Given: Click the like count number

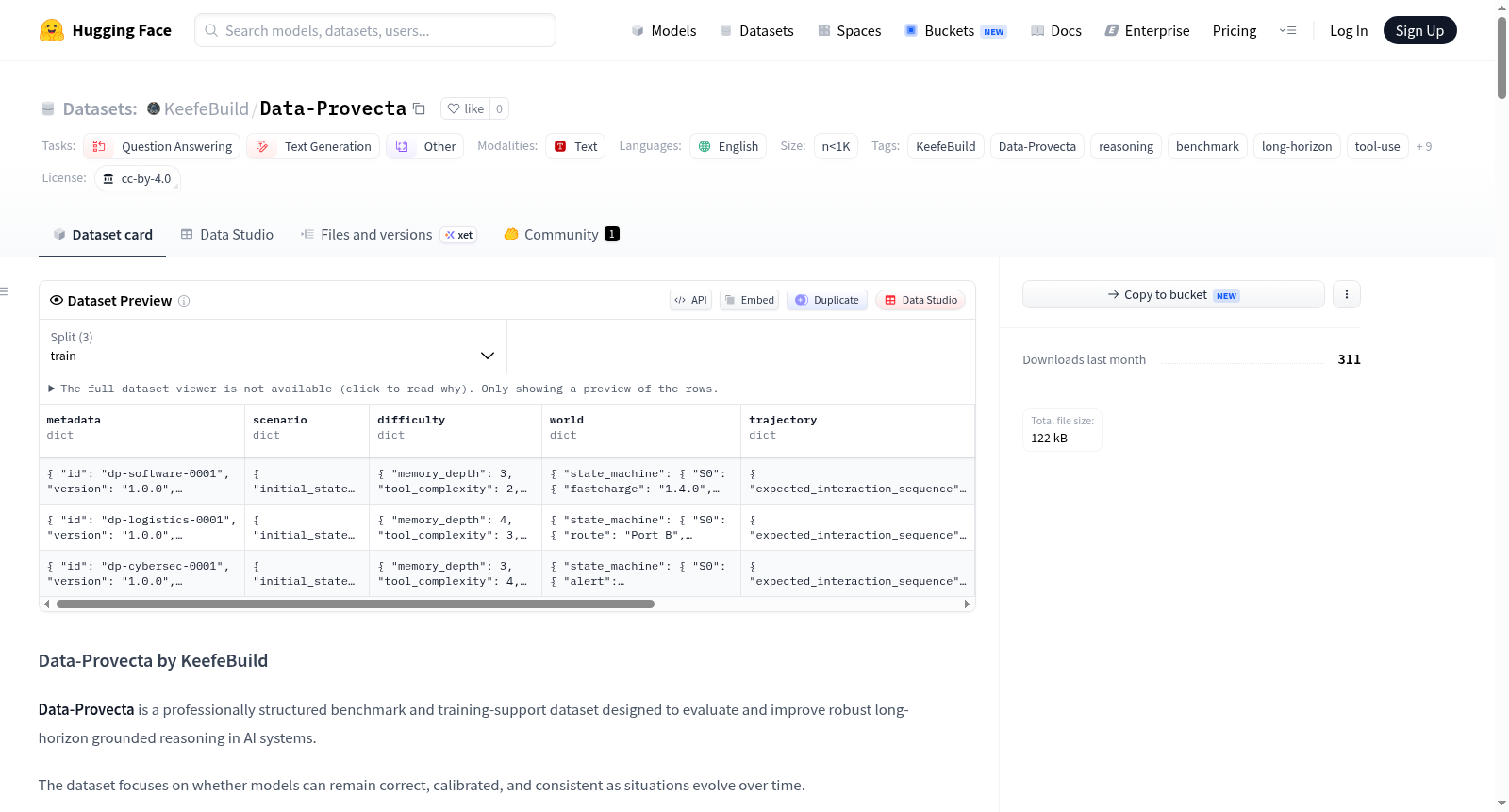Looking at the screenshot, I should point(500,108).
